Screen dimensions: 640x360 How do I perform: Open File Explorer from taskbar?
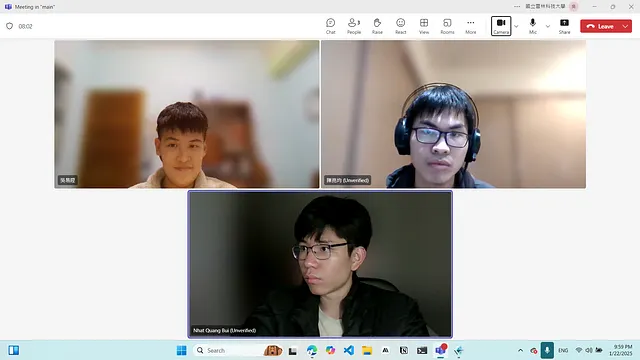click(367, 350)
